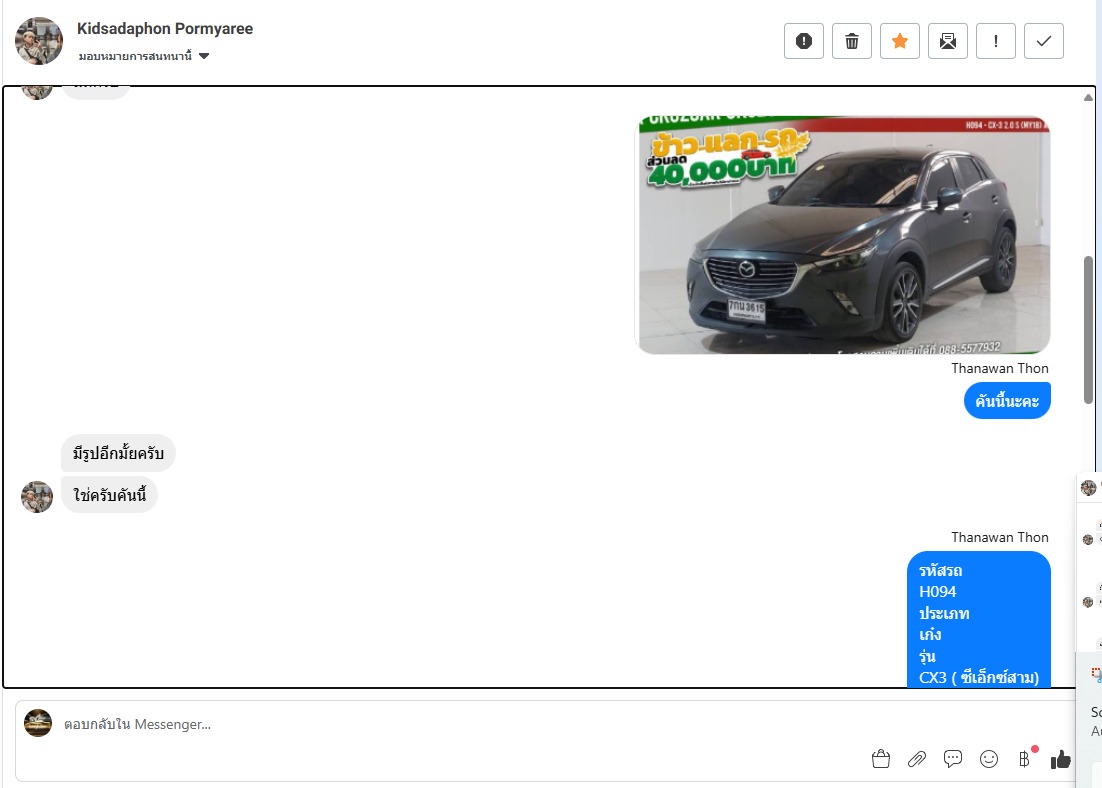Open the Mazda CX-3 car image
1102x788 pixels.
click(x=842, y=234)
